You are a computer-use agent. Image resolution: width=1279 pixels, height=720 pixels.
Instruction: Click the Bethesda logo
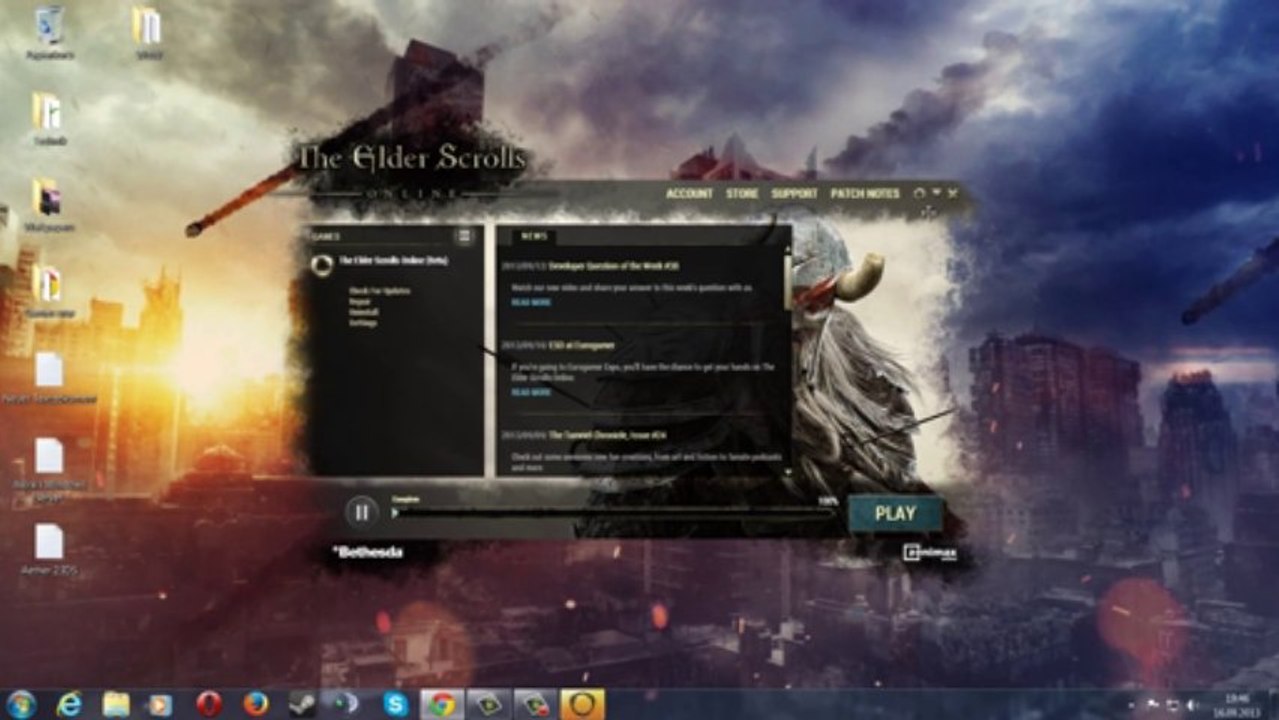(x=368, y=551)
